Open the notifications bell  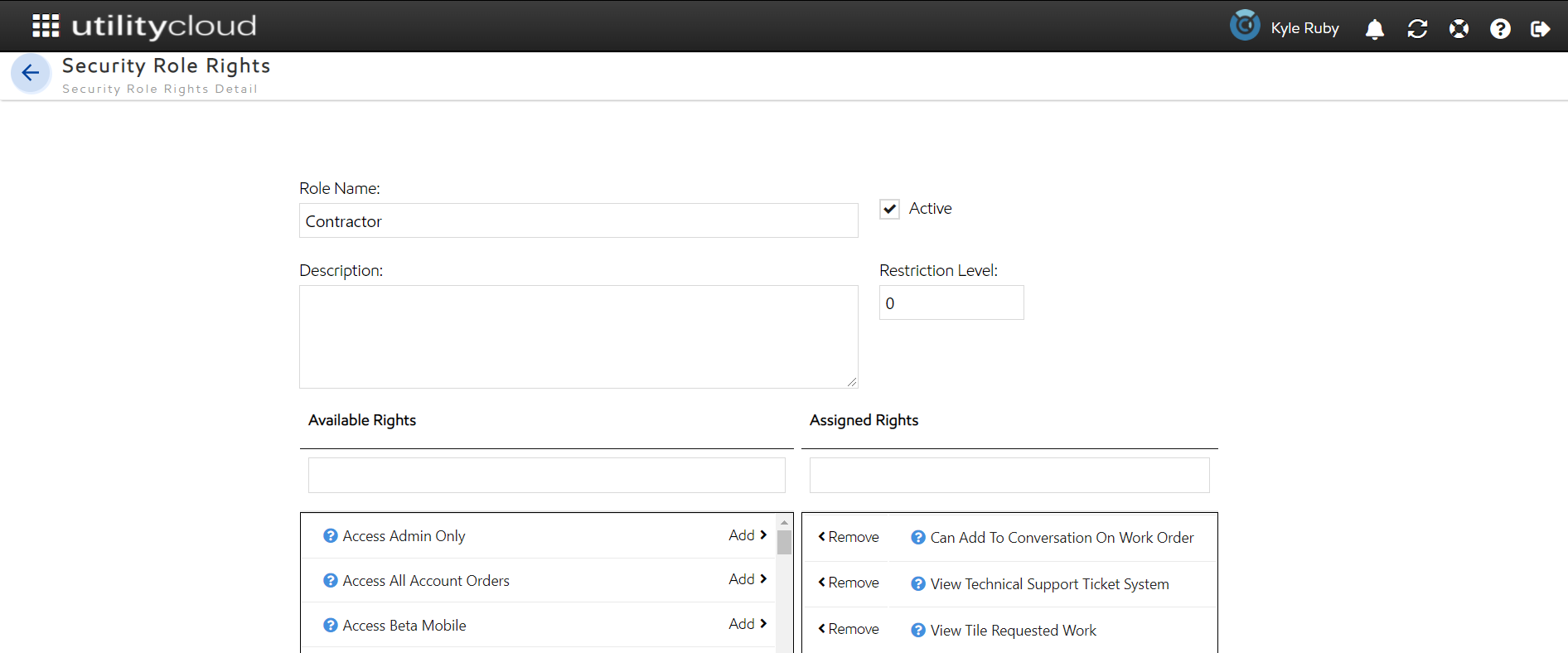tap(1374, 29)
